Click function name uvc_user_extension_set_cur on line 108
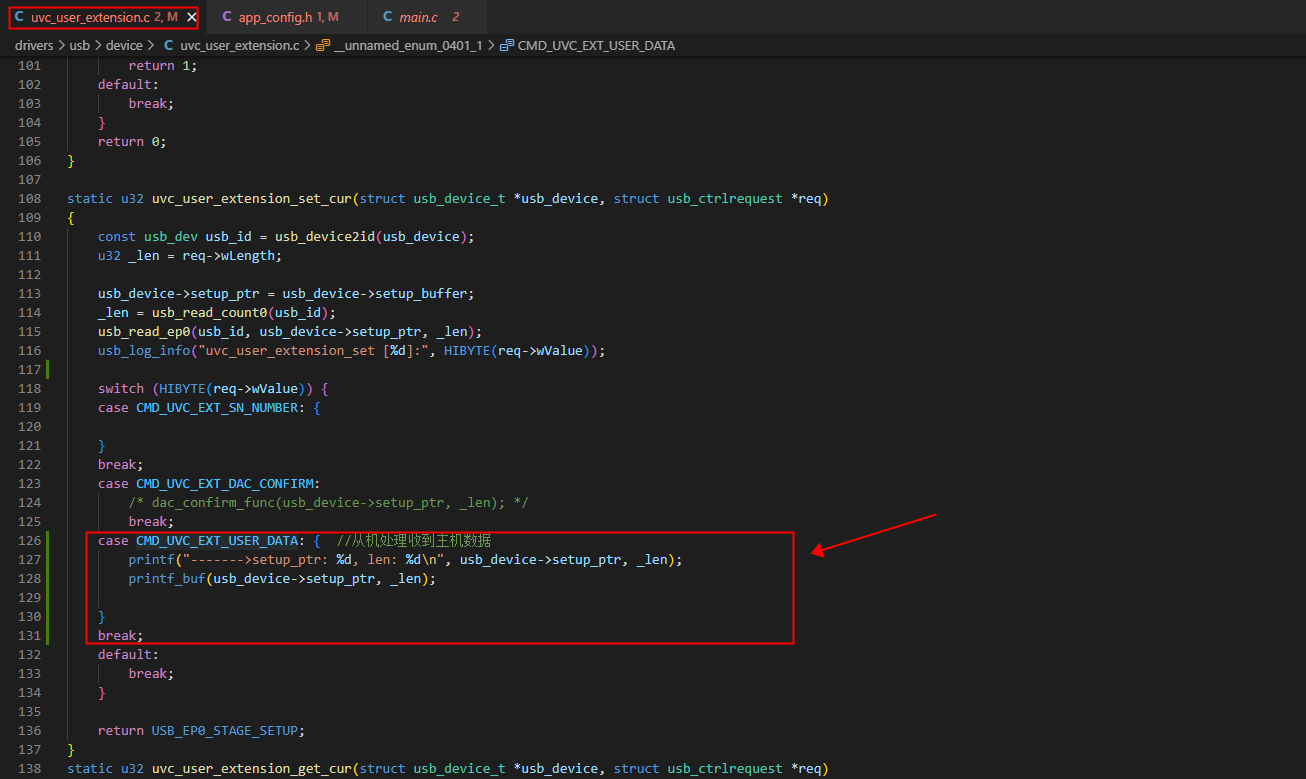Viewport: 1306px width, 779px height. pyautogui.click(x=251, y=199)
